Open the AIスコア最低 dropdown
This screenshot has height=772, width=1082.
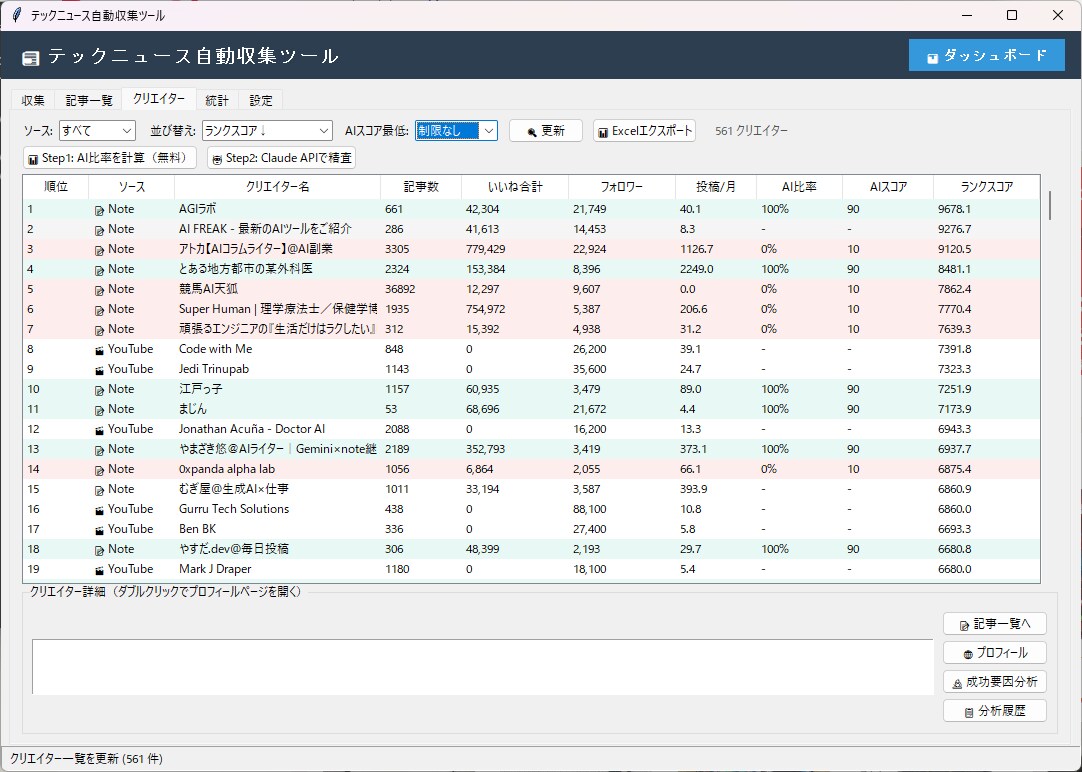click(x=456, y=130)
